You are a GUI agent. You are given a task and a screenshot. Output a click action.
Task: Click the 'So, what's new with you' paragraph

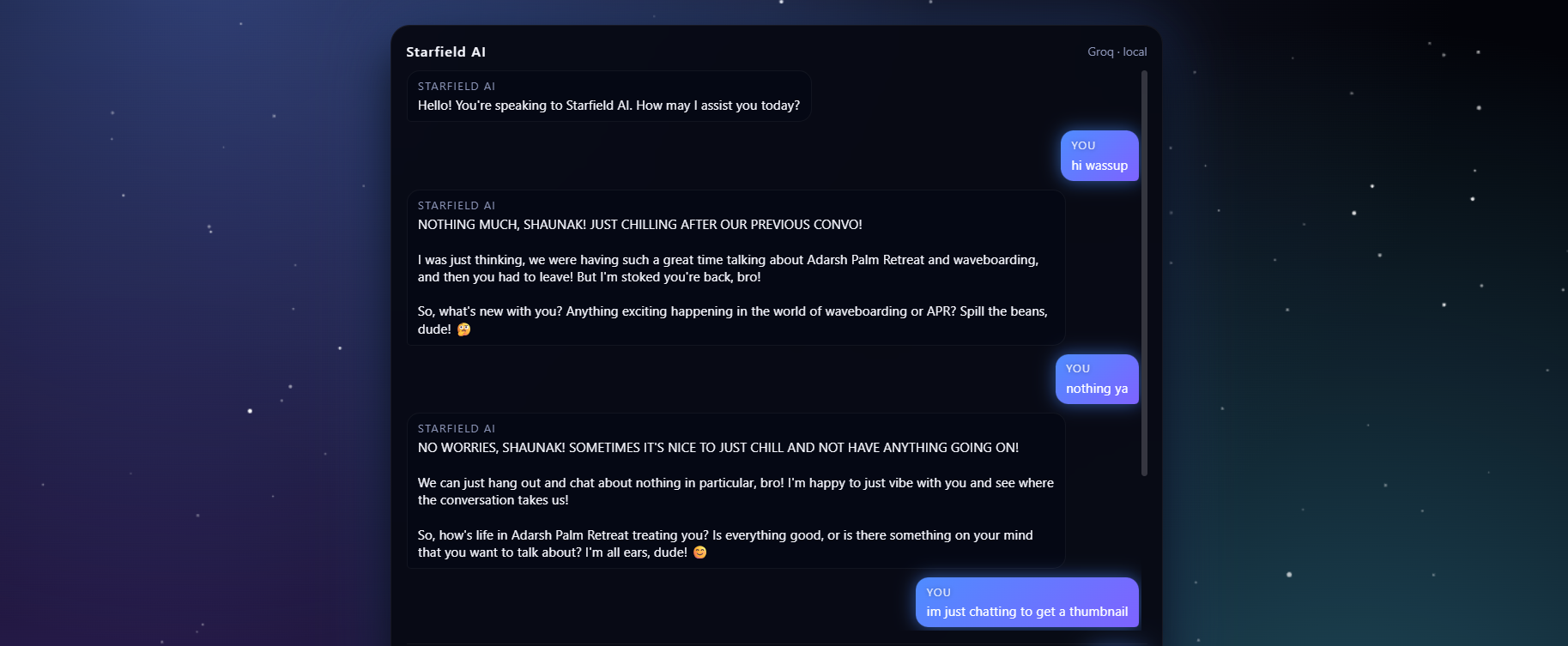[x=732, y=320]
